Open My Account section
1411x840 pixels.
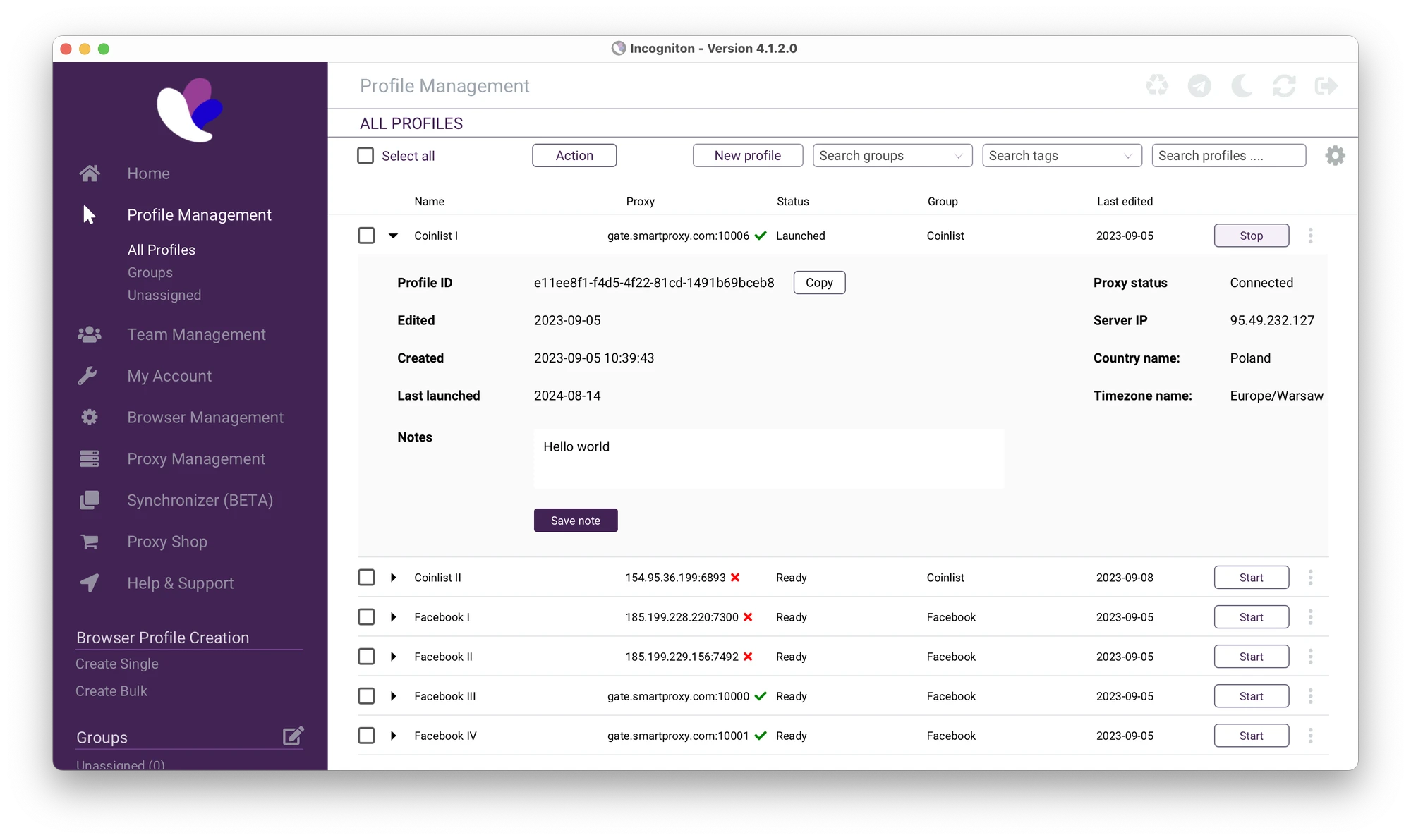[x=169, y=376]
